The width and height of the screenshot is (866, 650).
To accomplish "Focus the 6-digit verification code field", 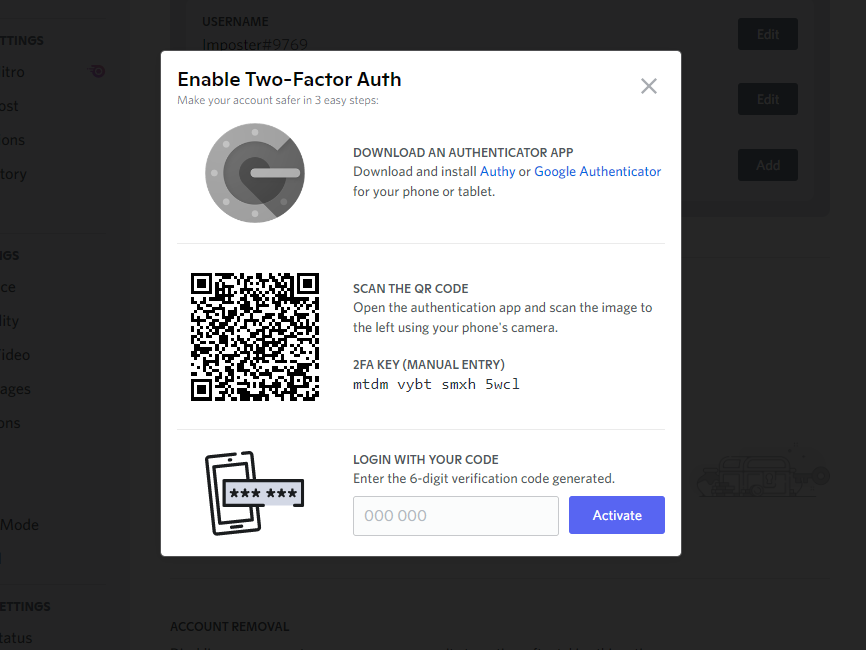I will (456, 515).
